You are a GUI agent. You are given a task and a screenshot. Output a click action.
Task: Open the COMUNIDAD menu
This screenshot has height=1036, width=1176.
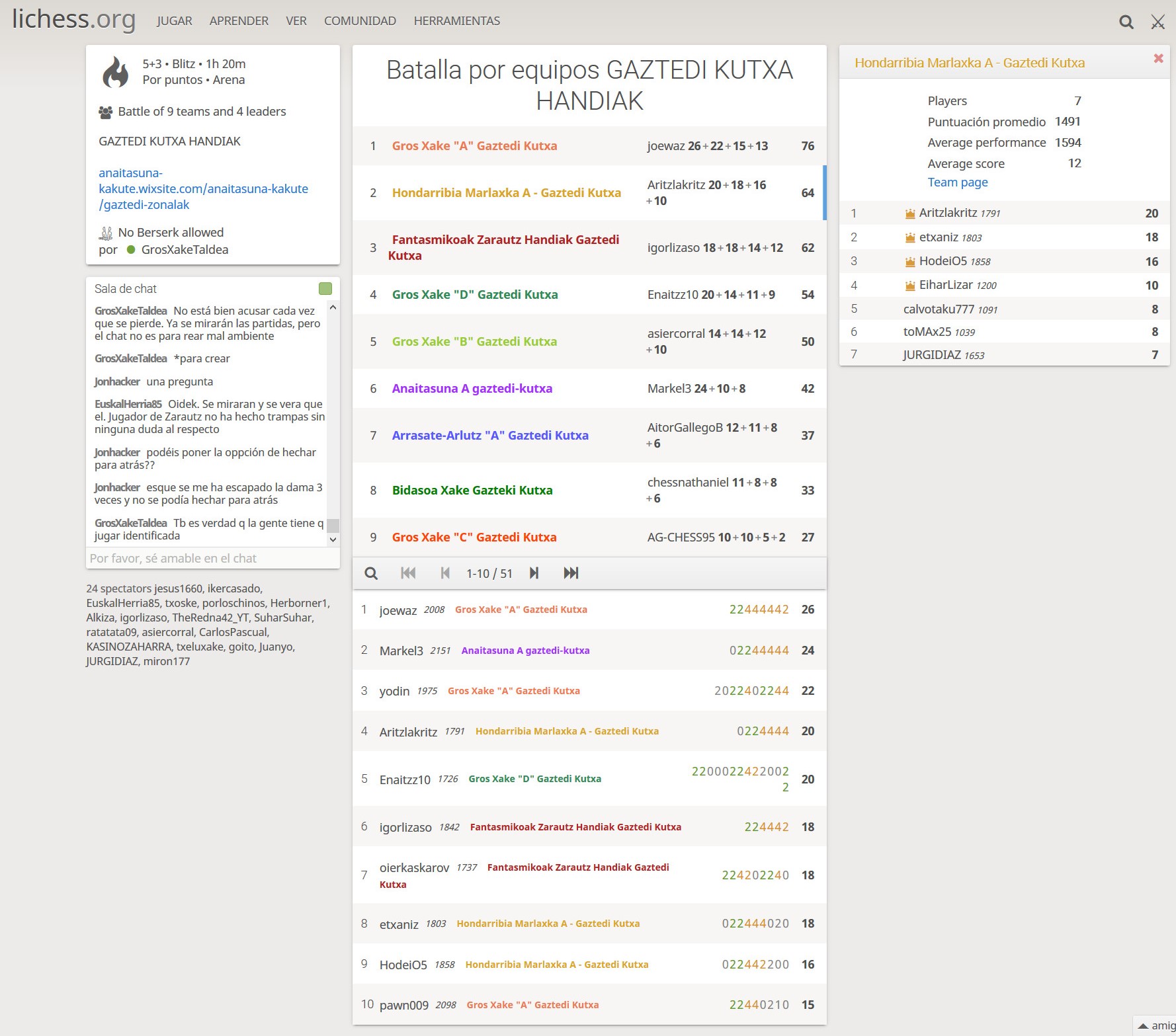(x=360, y=21)
